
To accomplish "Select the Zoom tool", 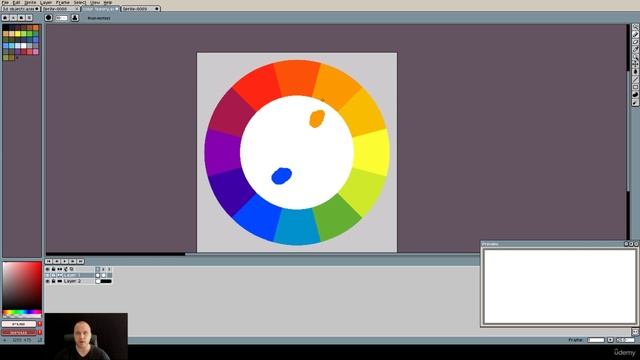I will [x=635, y=57].
